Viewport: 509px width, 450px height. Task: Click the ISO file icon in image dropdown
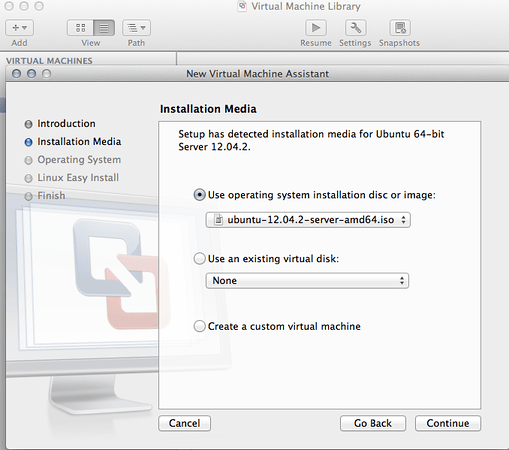click(218, 220)
